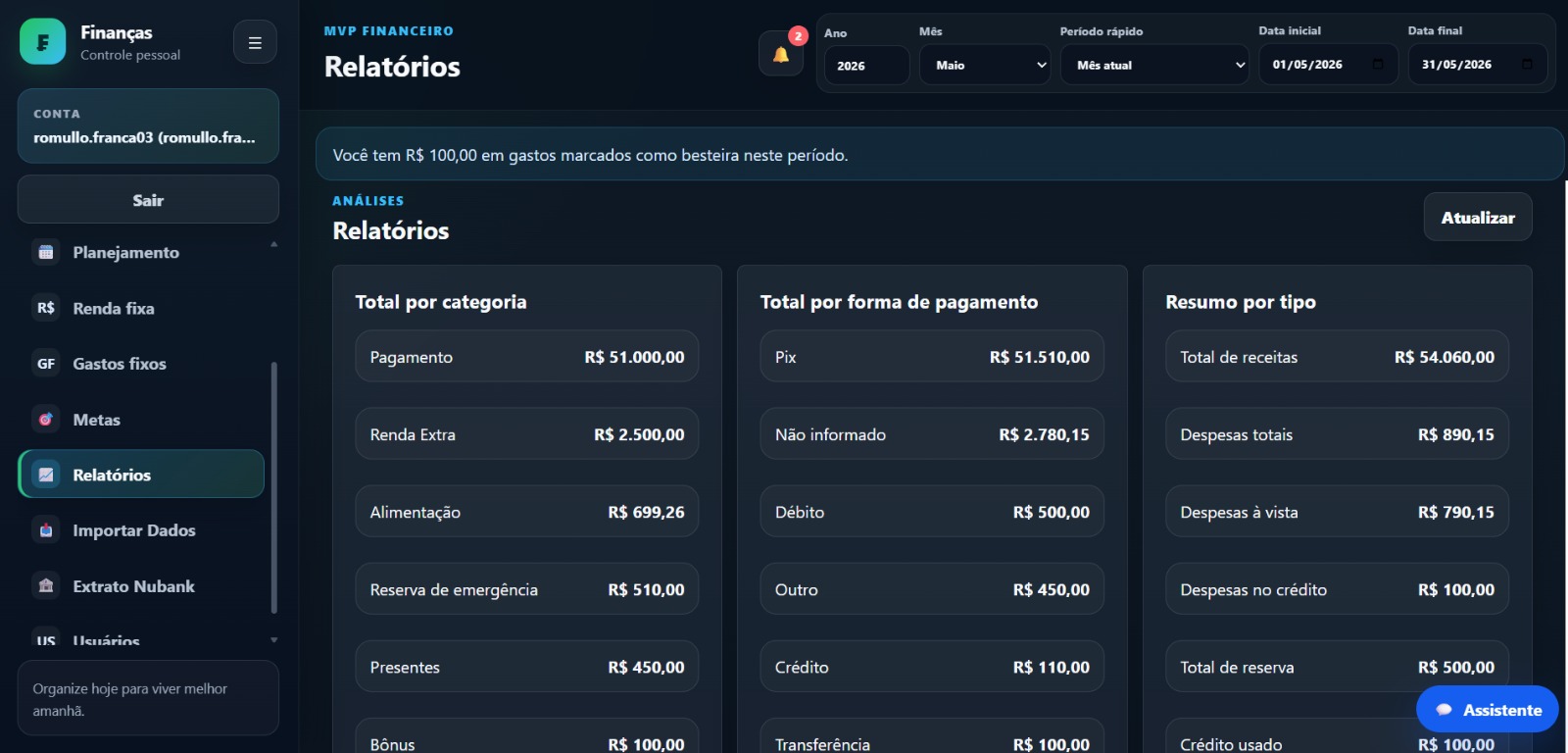Click the Ano input field showing 2026
1568x753 pixels.
coord(866,66)
